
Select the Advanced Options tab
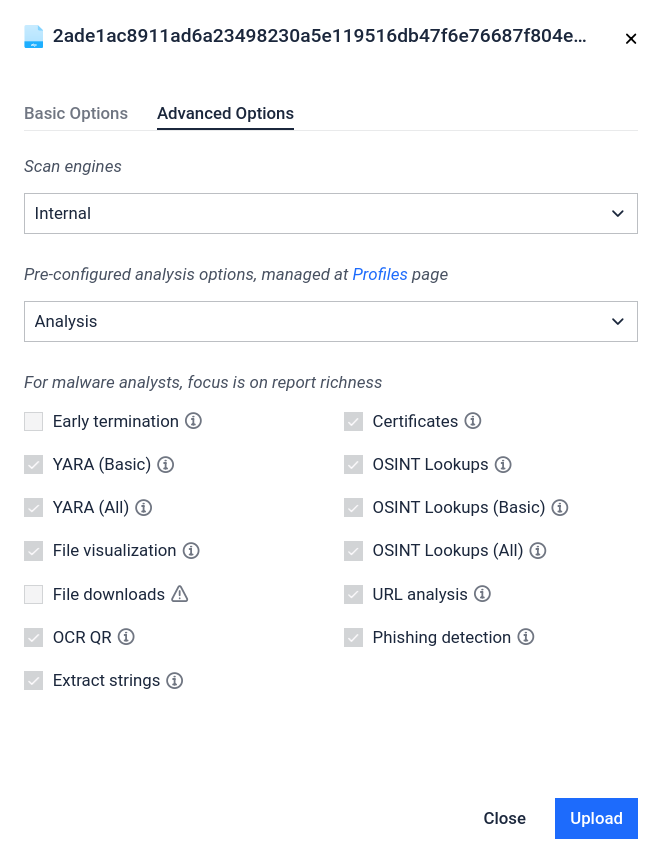click(x=225, y=113)
